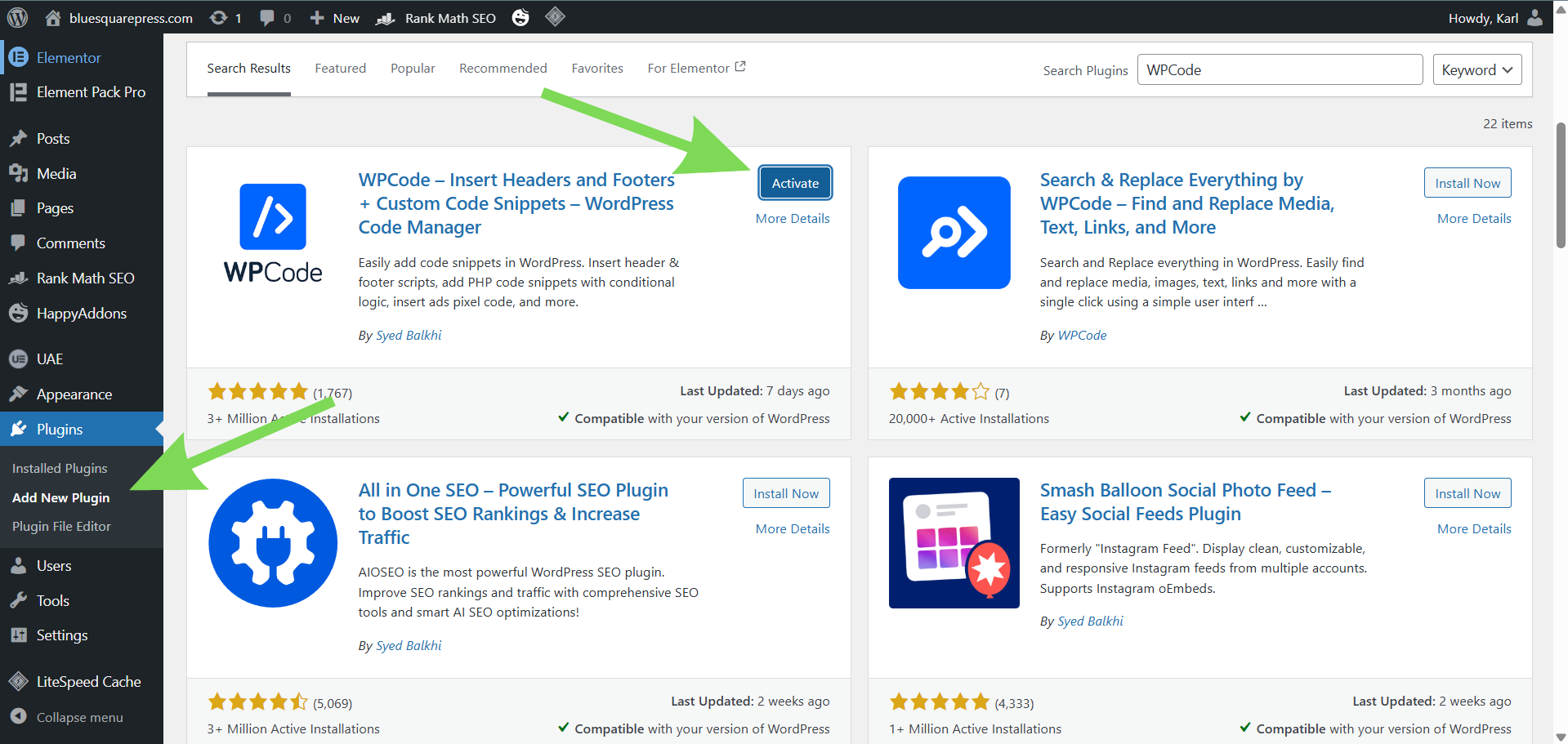The image size is (1568, 744).
Task: Open LiteSpeed Cache from sidebar
Action: [88, 681]
